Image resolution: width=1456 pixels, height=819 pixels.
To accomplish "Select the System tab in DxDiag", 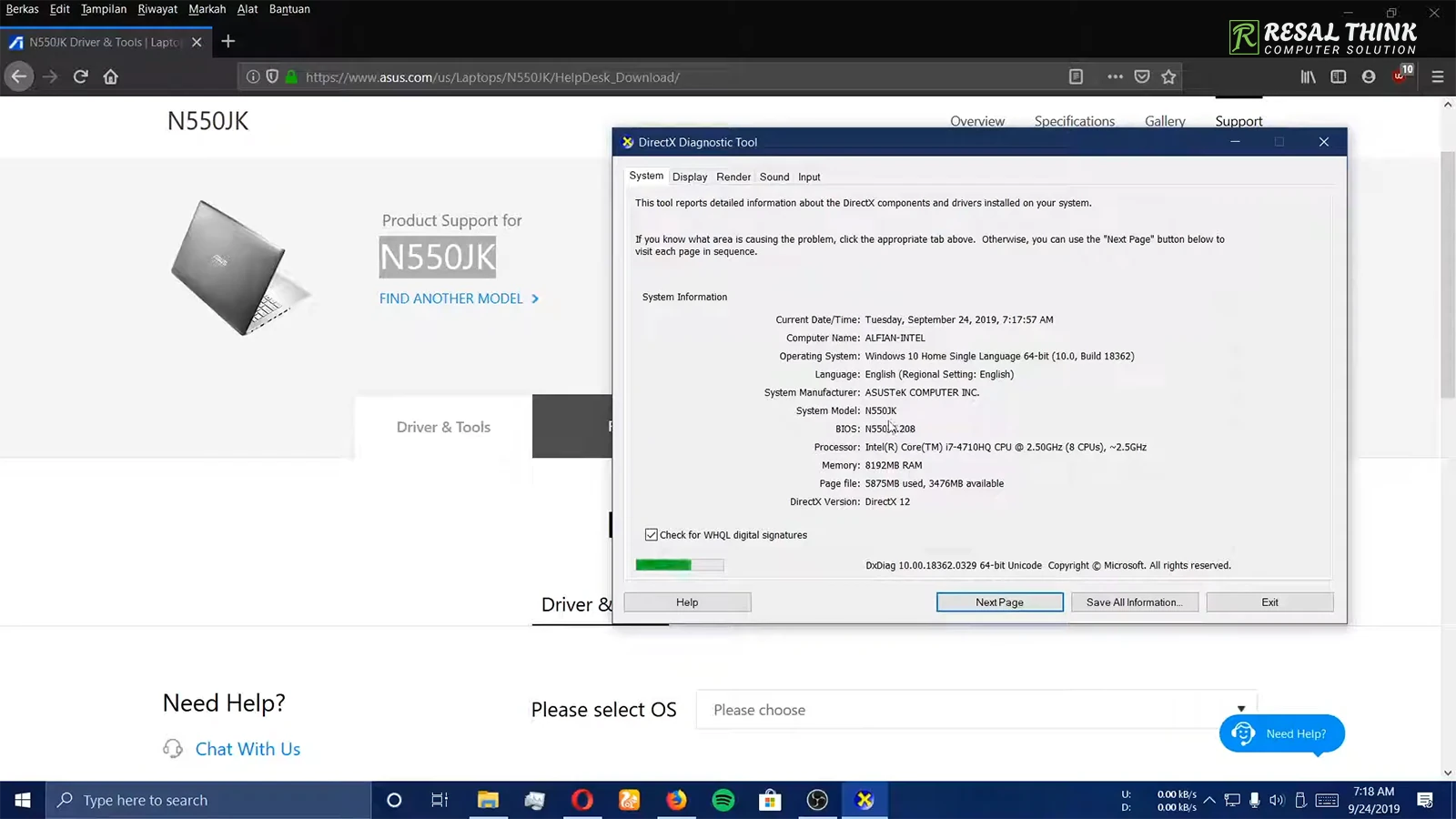I will tap(646, 176).
